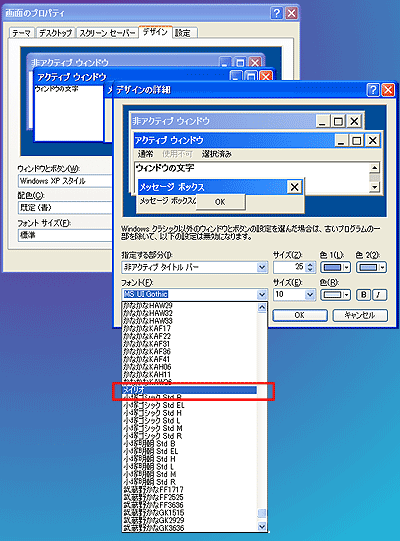Select かなかなKAH06 in the font list
This screenshot has height=541, width=400.
pyautogui.click(x=189, y=367)
